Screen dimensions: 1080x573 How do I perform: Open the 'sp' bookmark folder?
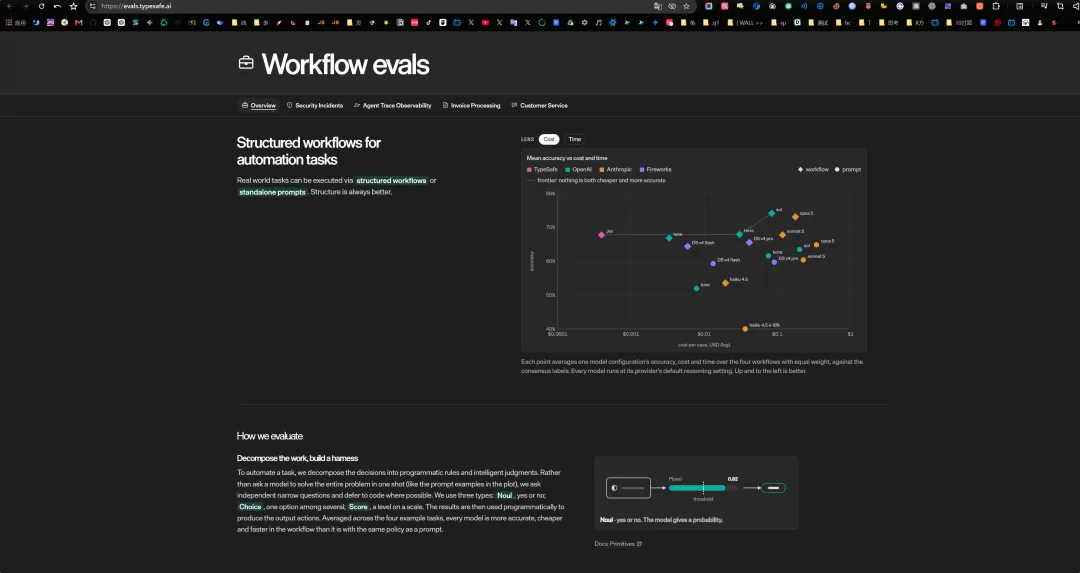click(778, 23)
